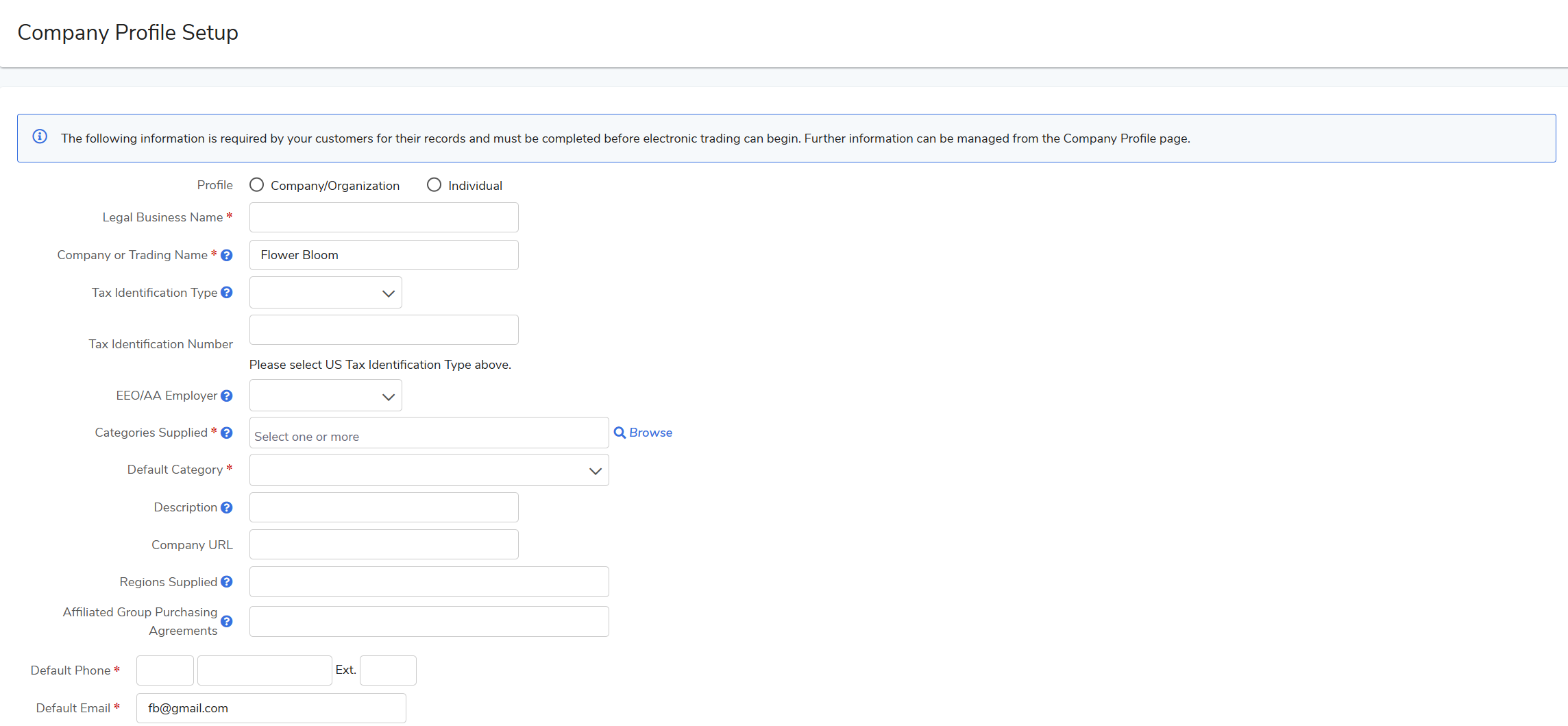Open help tooltip for EEO/AA Employer
This screenshot has height=726, width=1568.
[227, 396]
